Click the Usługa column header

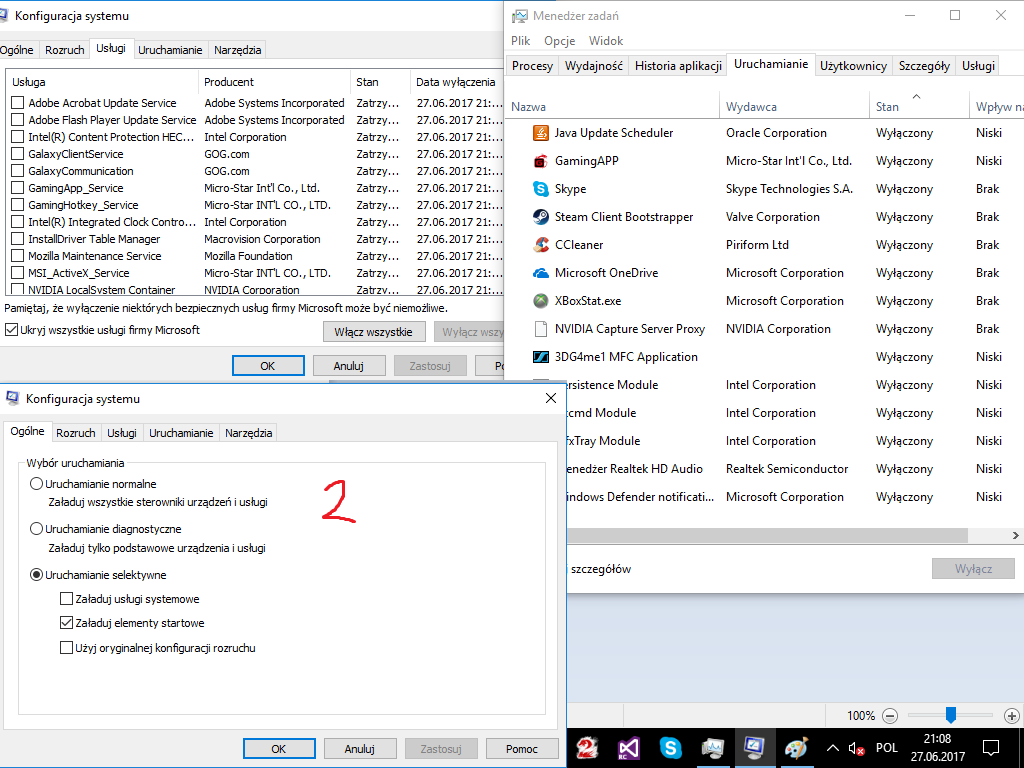coord(102,82)
